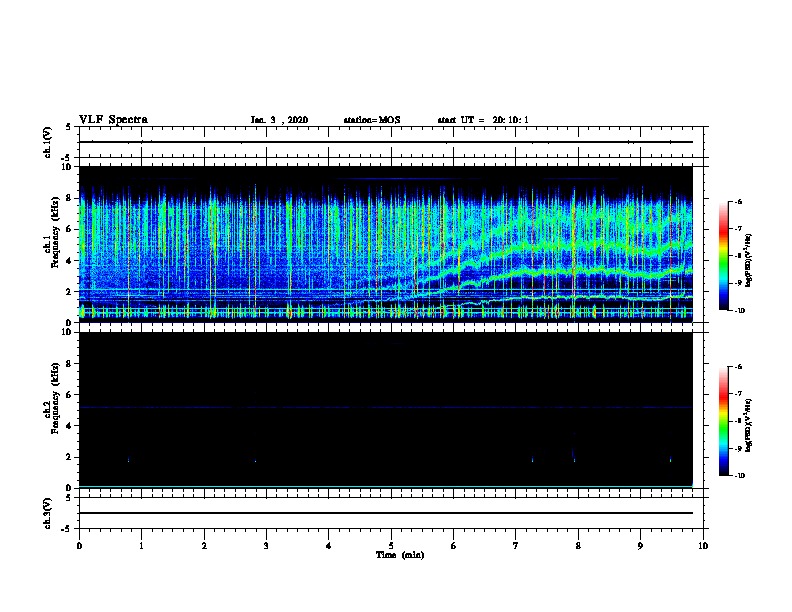Click time axis tick label 10
The image size is (792, 612).
point(703,546)
